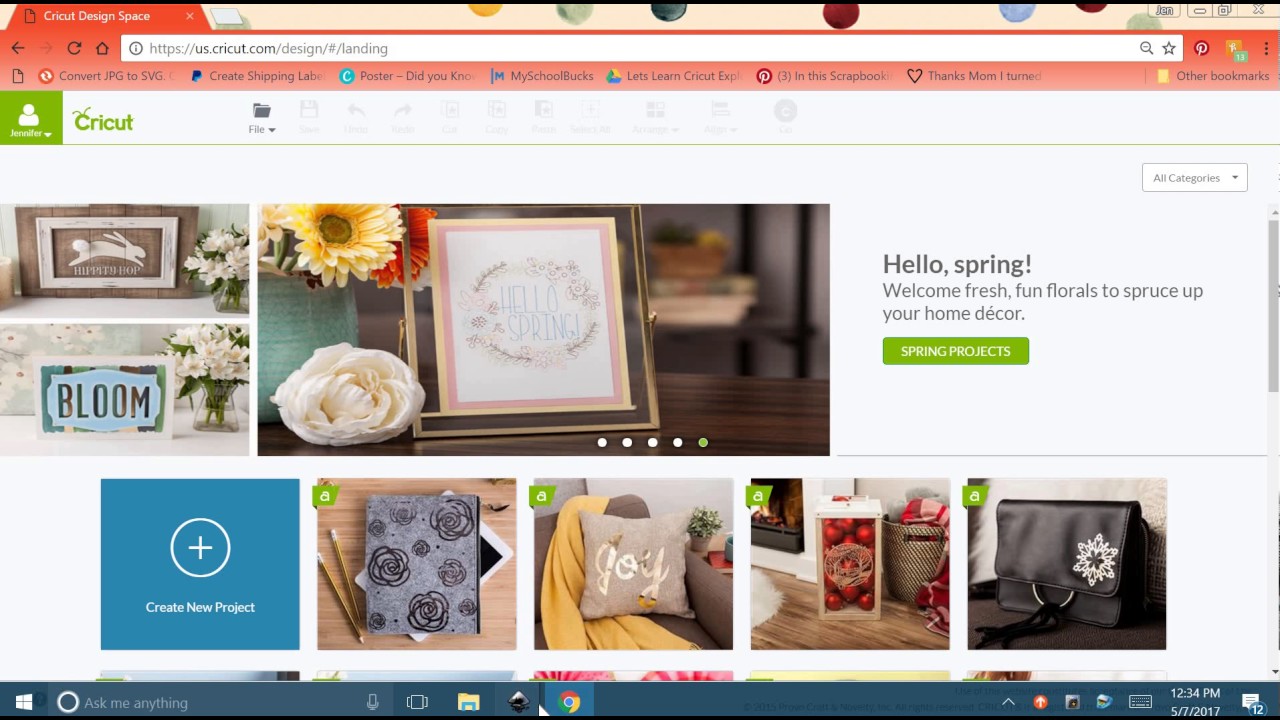Click the Save toolbar icon

(309, 110)
